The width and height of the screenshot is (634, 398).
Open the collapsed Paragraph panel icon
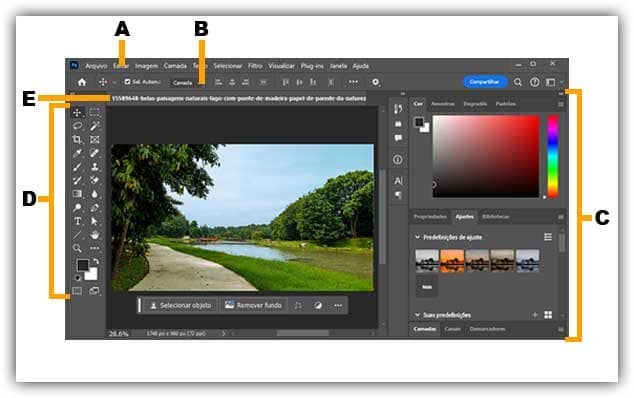coord(398,195)
